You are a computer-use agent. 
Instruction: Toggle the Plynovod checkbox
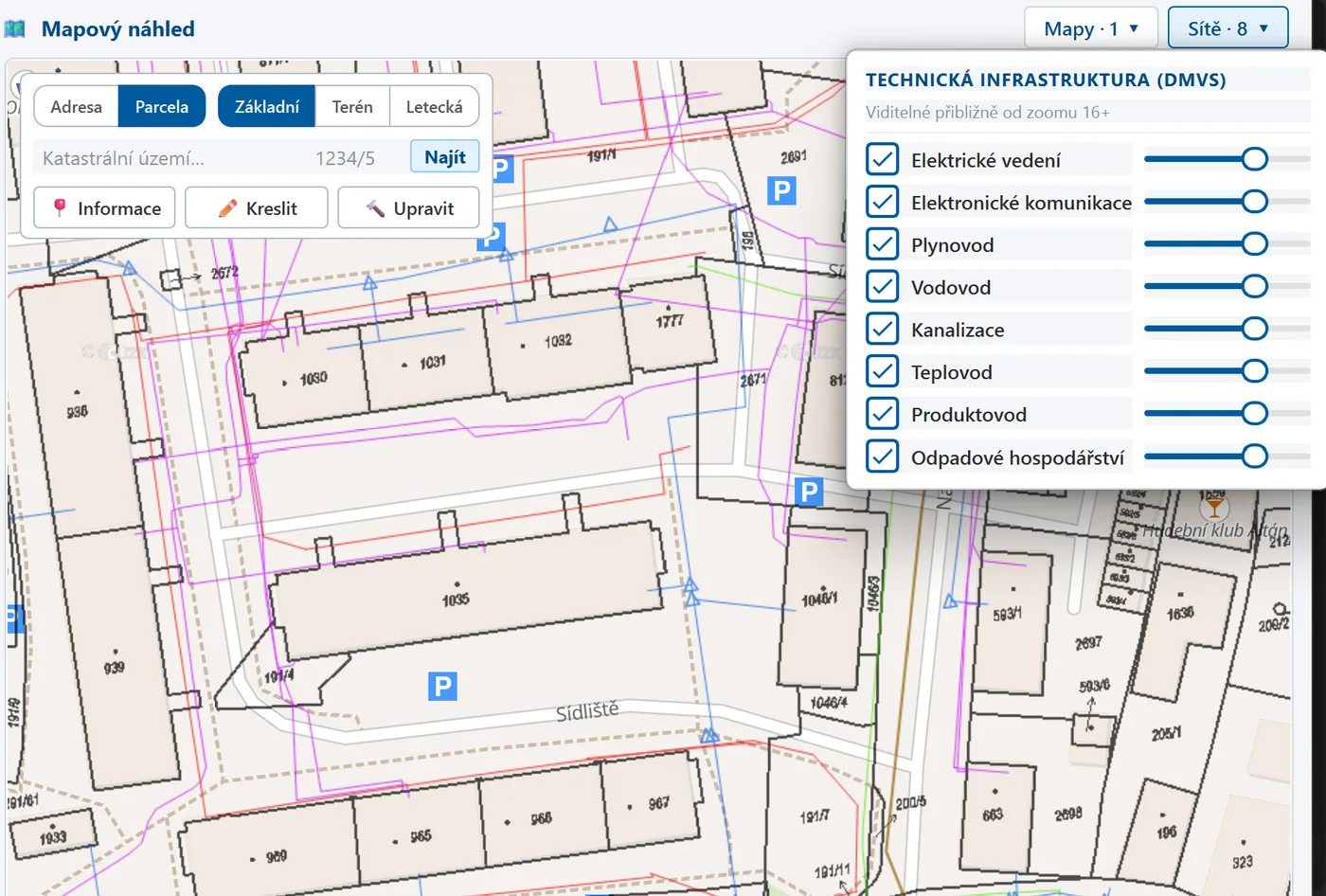pyautogui.click(x=883, y=244)
